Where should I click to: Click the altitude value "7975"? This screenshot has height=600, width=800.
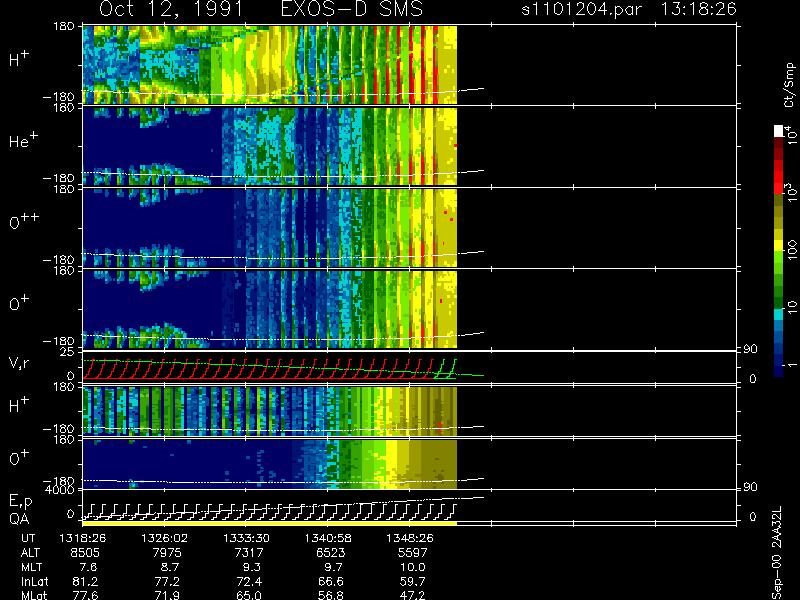[167, 553]
